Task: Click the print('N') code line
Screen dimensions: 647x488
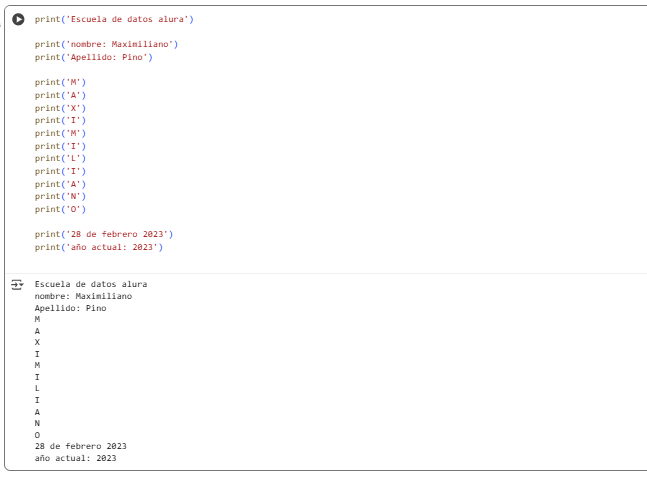Action: 60,196
